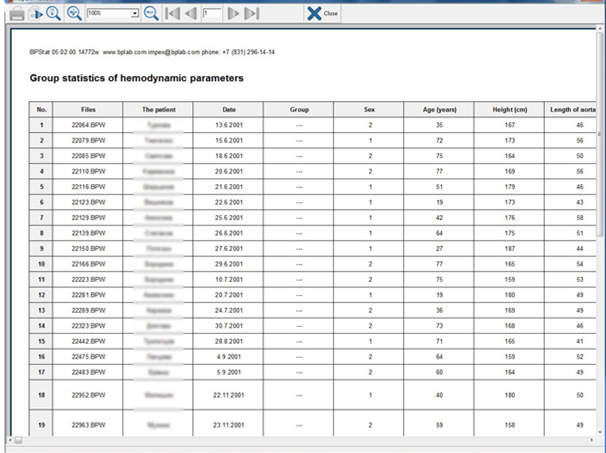The width and height of the screenshot is (606, 453).
Task: Click the Date column header
Action: pyautogui.click(x=228, y=109)
